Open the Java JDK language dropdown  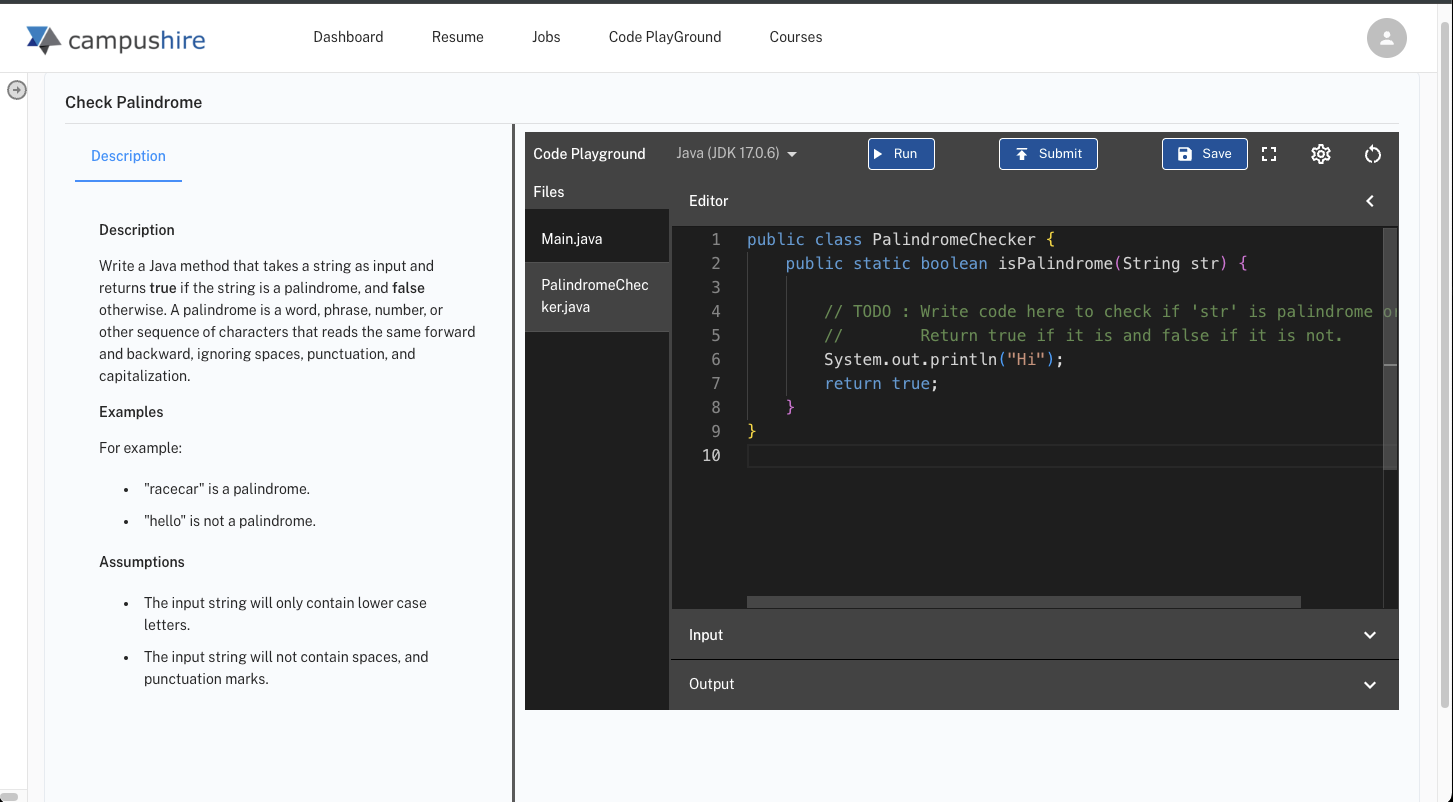736,154
